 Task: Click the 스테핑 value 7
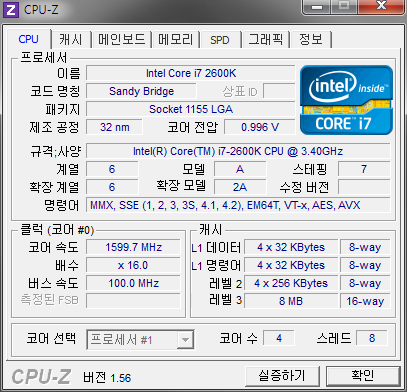(x=364, y=169)
